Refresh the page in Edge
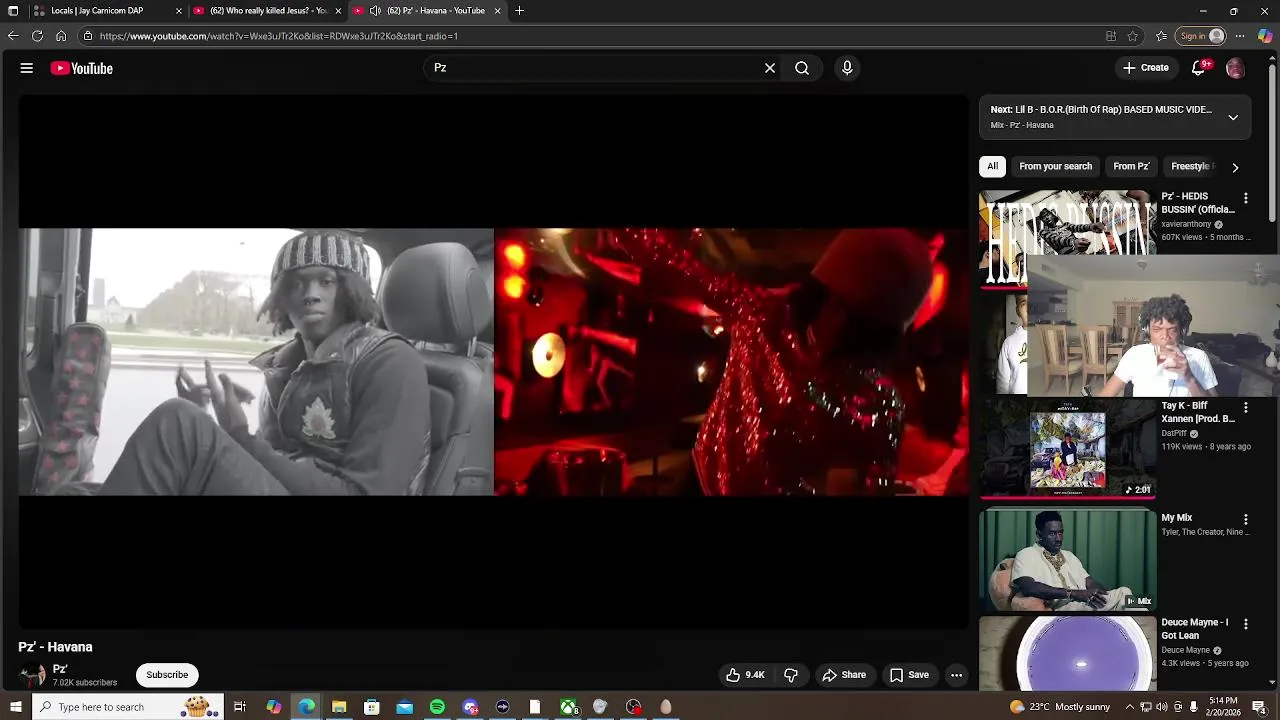 (37, 36)
